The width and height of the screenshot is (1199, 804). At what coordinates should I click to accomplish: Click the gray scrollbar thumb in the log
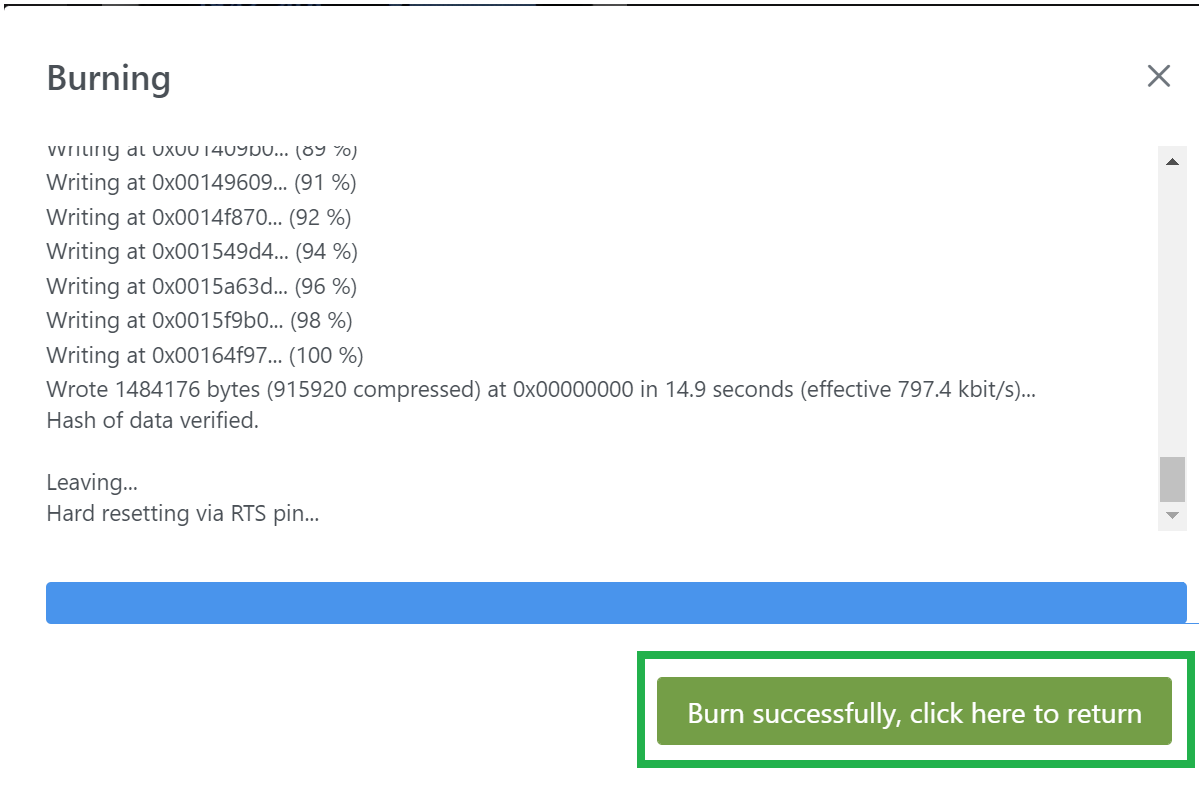[1171, 479]
